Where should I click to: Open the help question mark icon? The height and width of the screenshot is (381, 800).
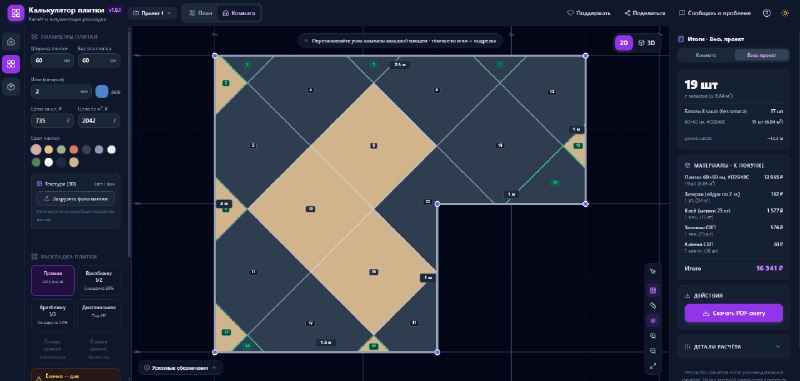(x=766, y=13)
